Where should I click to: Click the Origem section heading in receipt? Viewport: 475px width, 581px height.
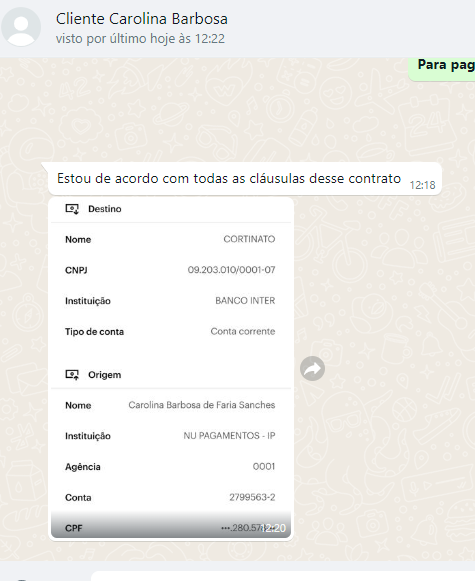104,375
